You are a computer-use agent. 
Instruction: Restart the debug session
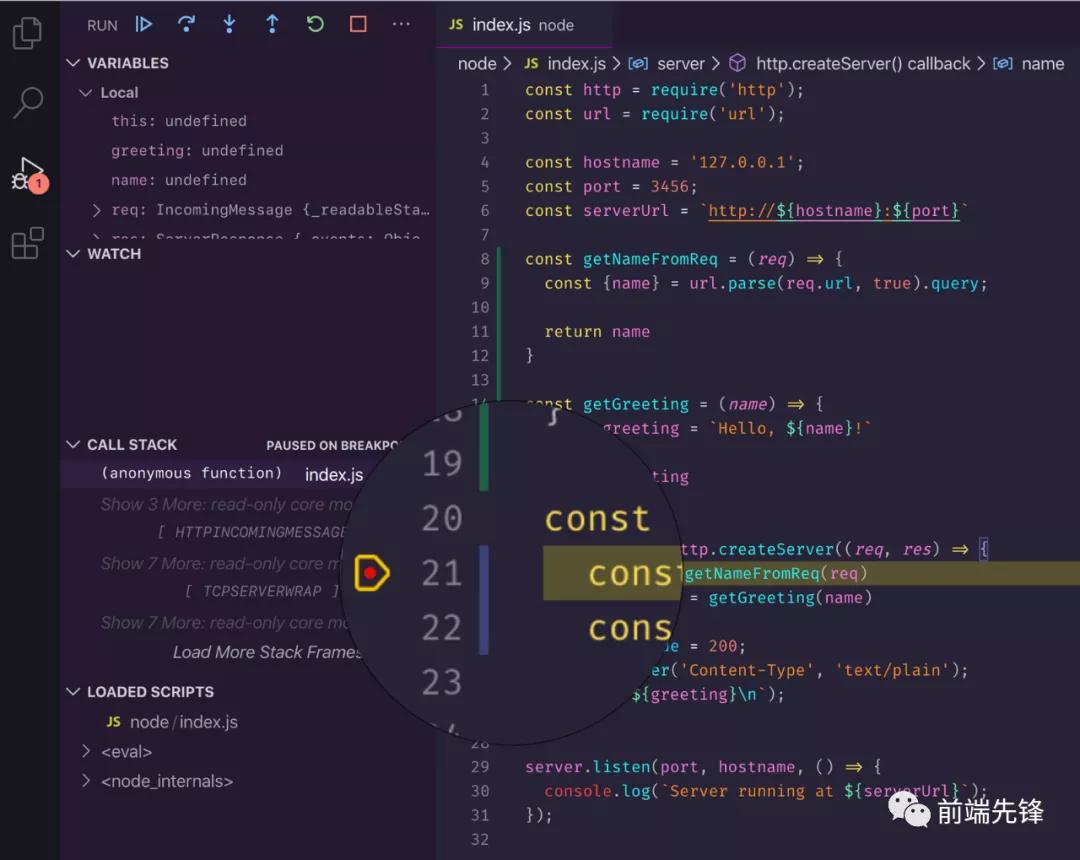point(315,24)
